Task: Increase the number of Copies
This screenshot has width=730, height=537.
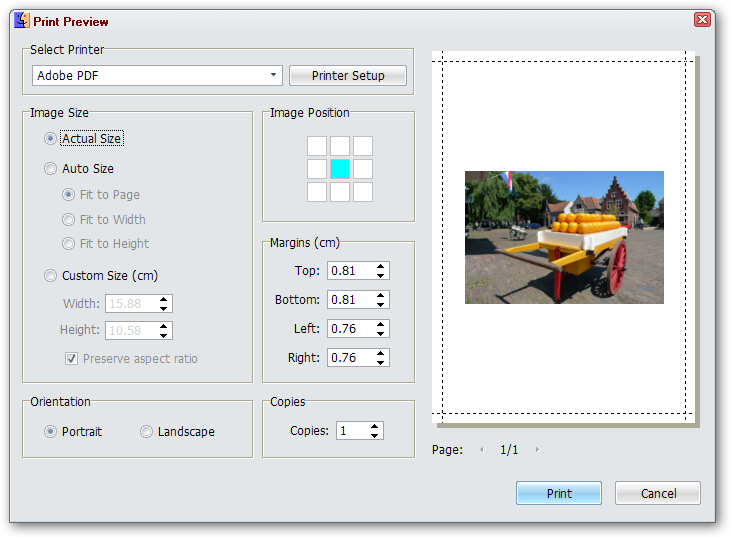Action: 375,427
